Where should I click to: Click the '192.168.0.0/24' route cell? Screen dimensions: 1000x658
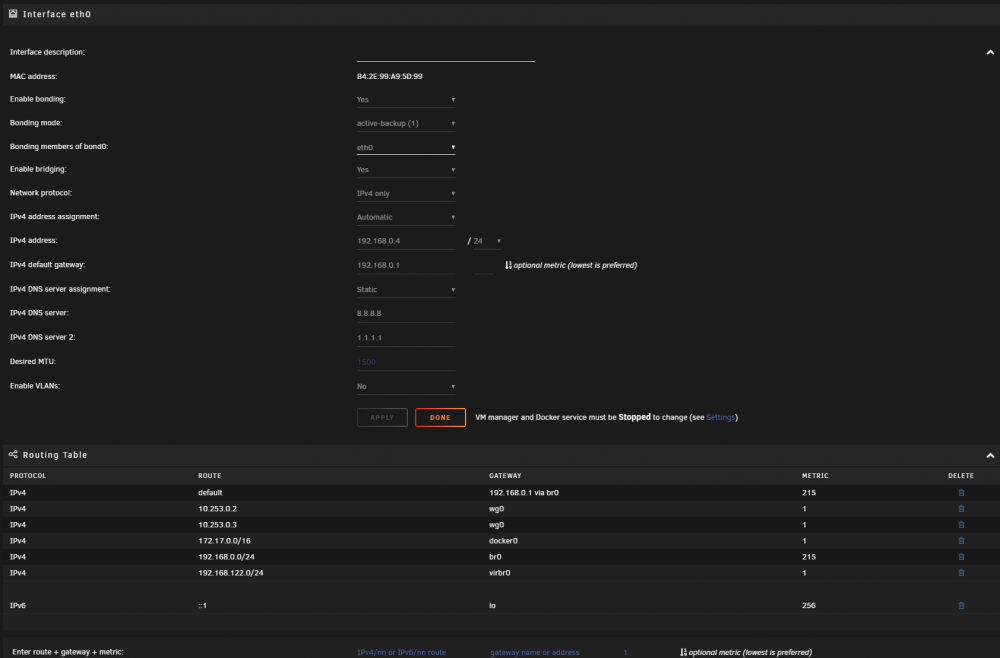point(226,557)
